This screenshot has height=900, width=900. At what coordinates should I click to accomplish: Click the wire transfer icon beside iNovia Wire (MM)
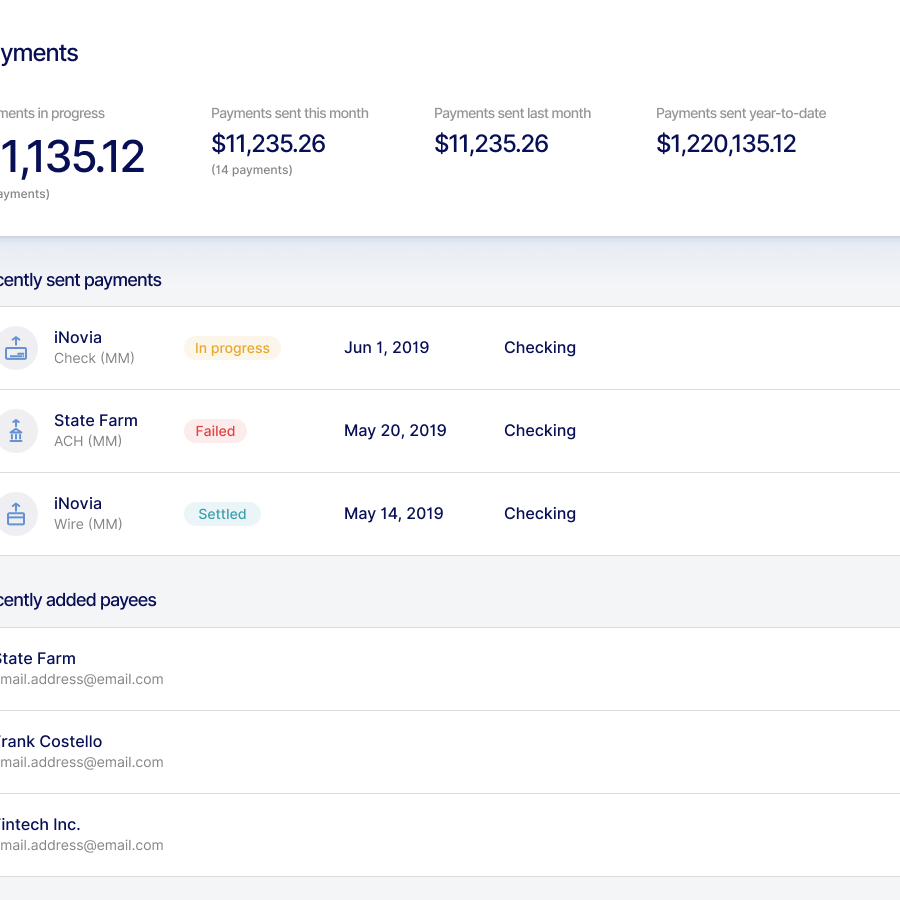coord(16,514)
